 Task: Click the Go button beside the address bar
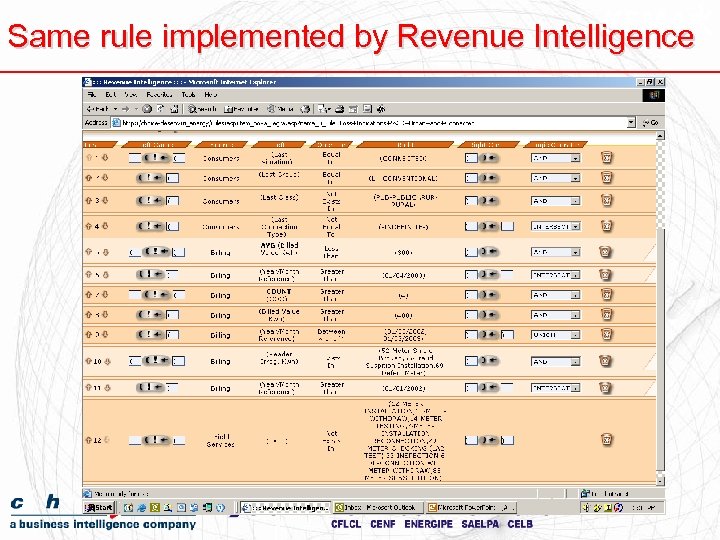(650, 123)
